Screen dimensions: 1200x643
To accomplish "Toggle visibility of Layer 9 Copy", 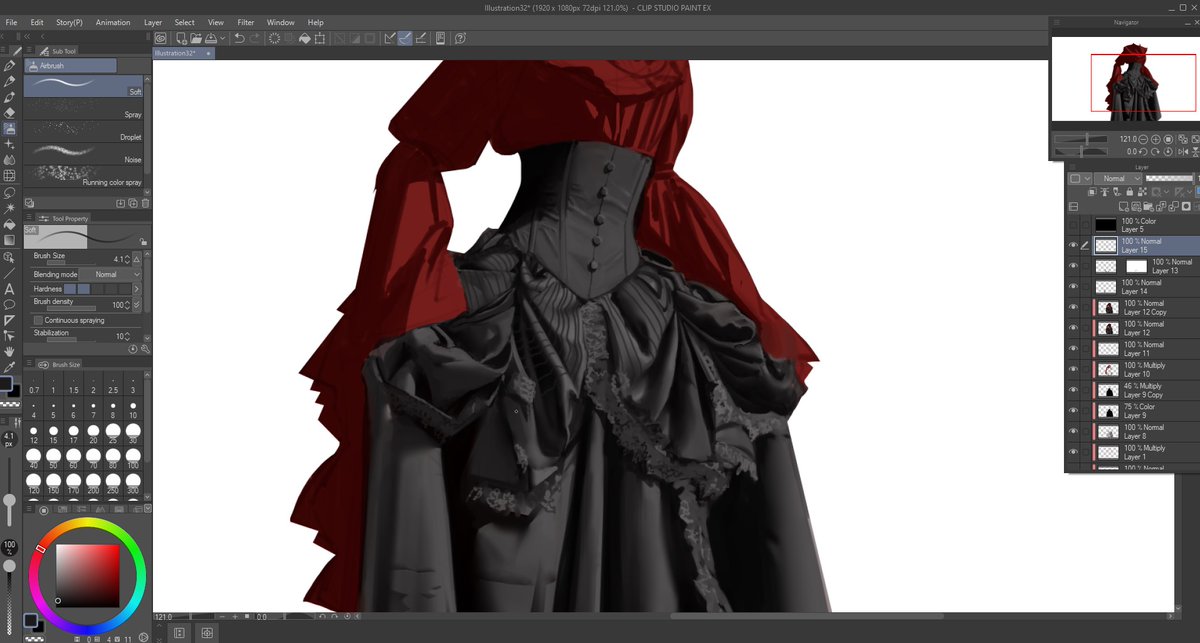I will coord(1073,390).
